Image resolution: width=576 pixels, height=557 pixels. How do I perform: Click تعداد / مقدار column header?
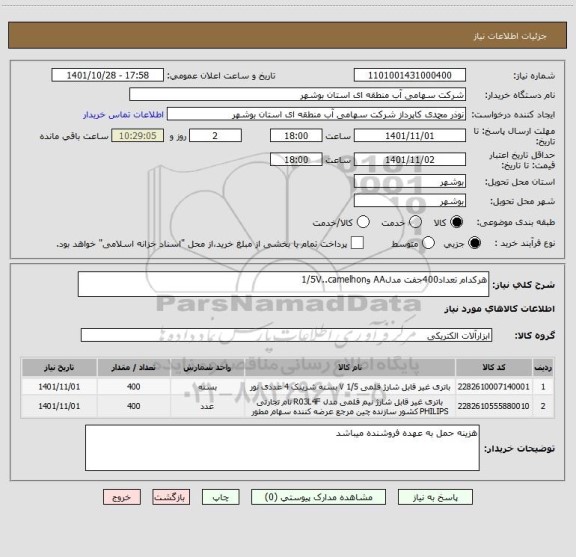[x=133, y=367]
